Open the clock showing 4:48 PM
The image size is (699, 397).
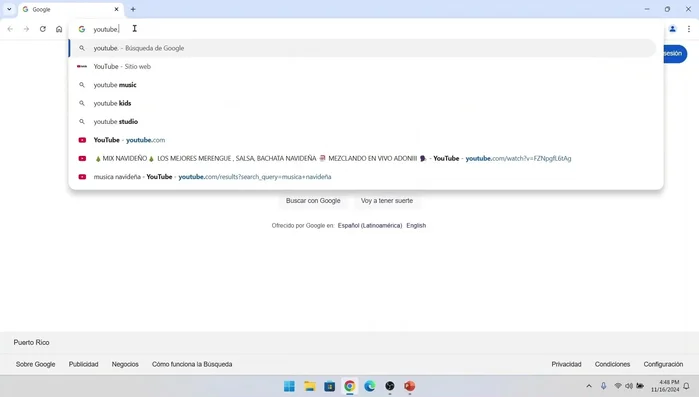pos(665,386)
